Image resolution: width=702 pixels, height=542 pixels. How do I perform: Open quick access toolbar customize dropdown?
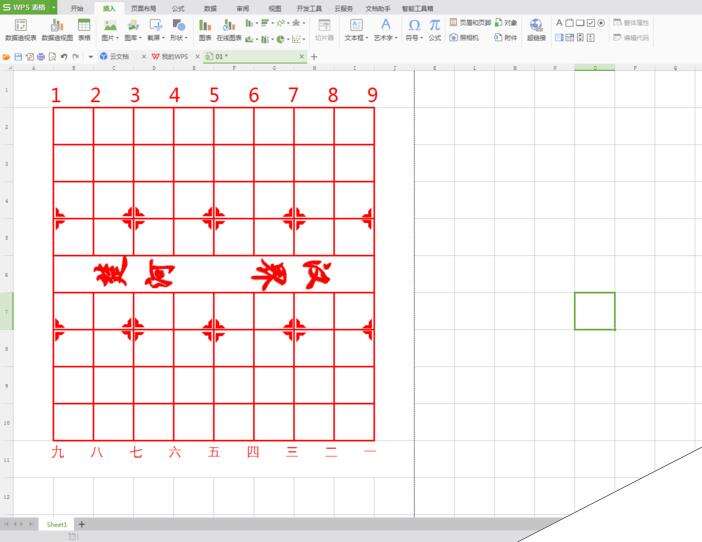90,57
